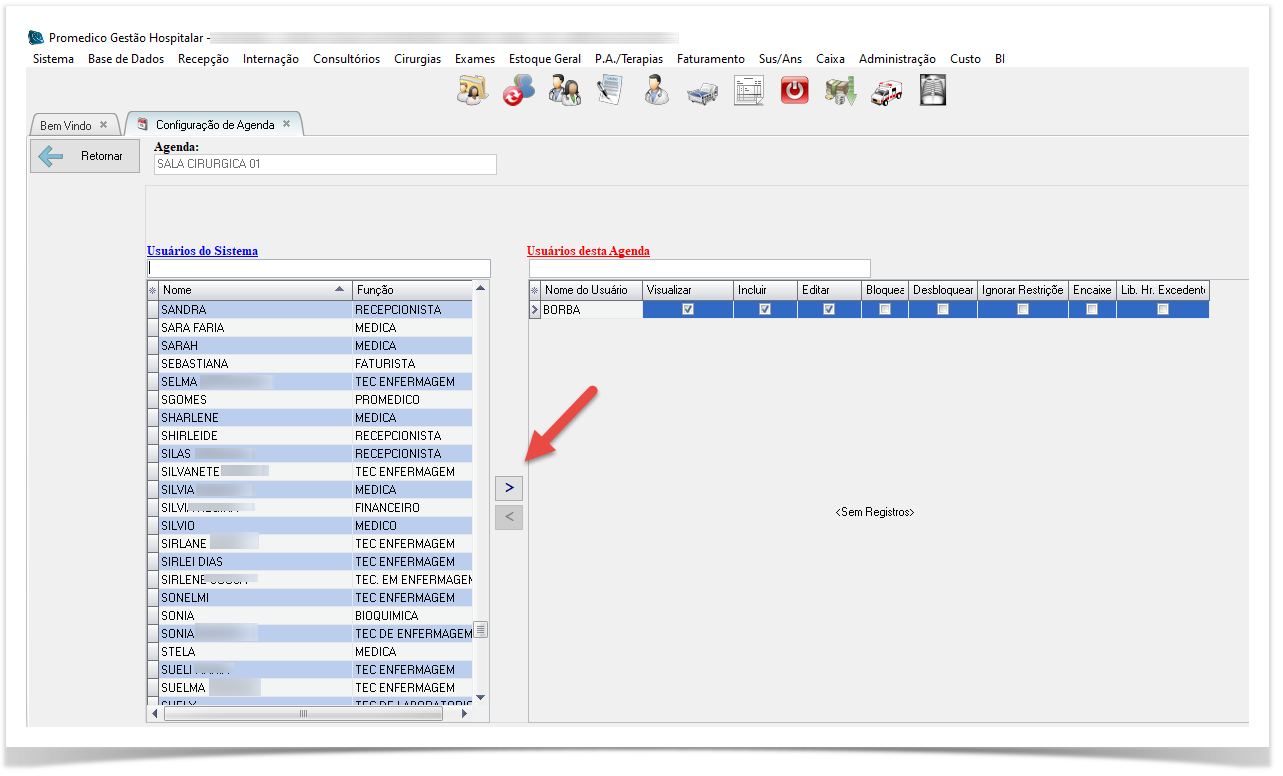Screen dimensions: 1283x776
Task: Click the up arrow of user list scrollbar
Action: pyautogui.click(x=480, y=289)
